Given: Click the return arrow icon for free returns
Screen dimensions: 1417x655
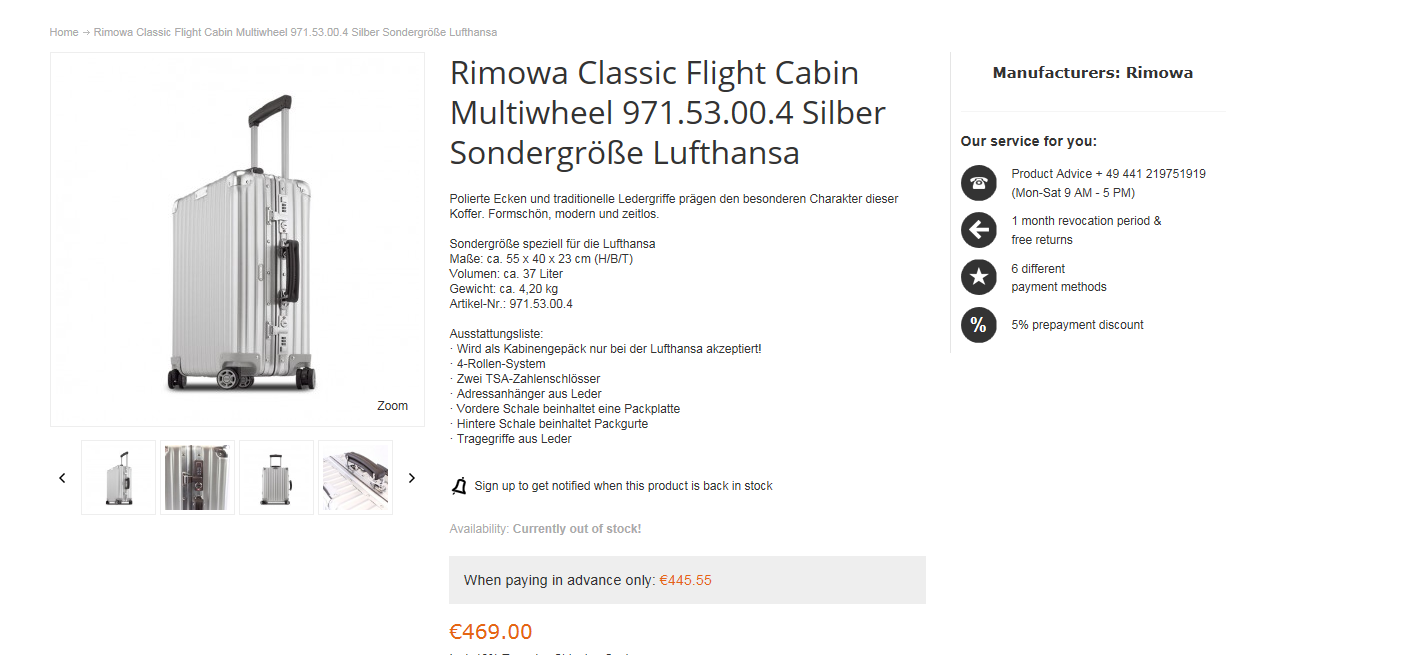Looking at the screenshot, I should [x=978, y=230].
